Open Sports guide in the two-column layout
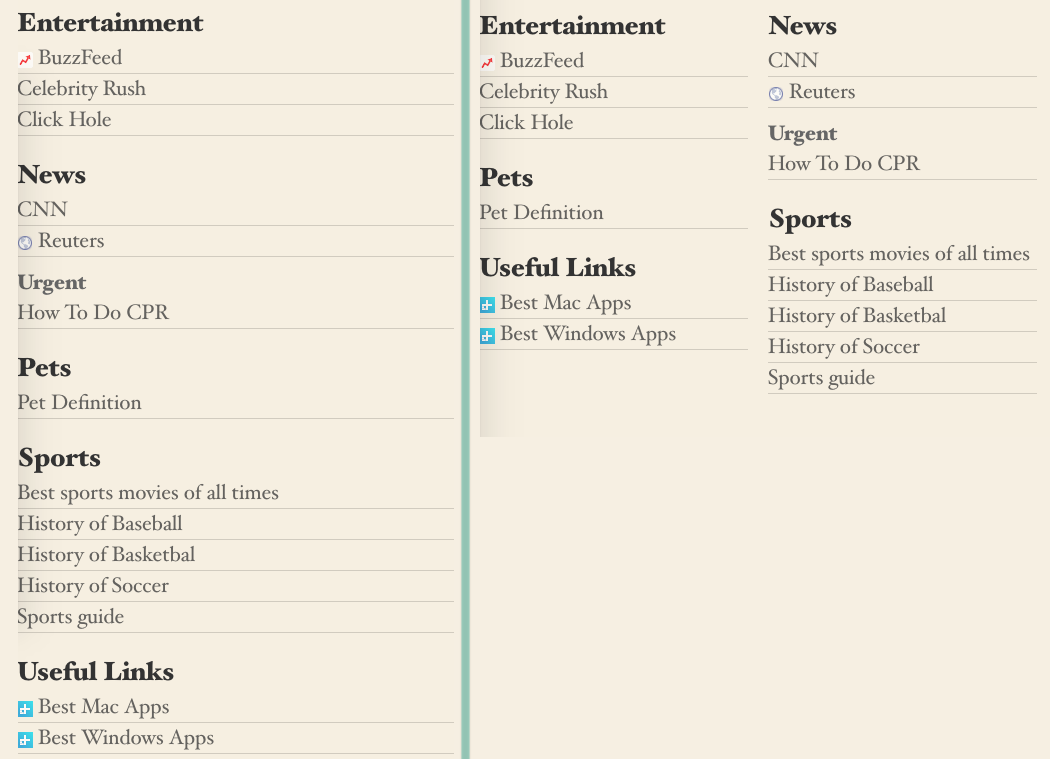Screen dimensions: 1050x759 click(x=822, y=377)
